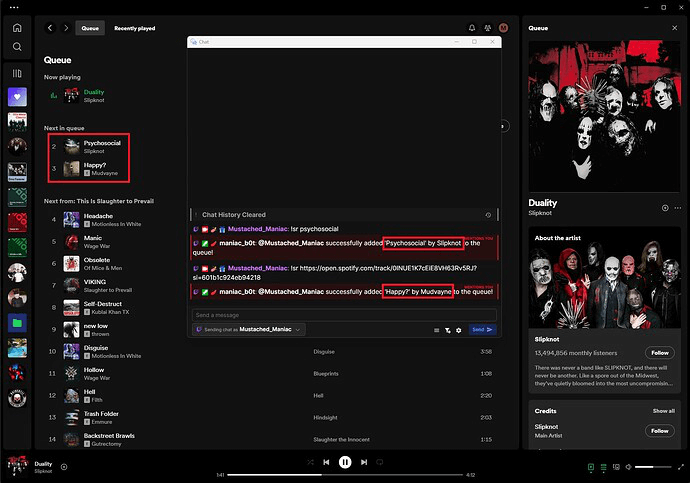Image resolution: width=690 pixels, height=483 pixels.
Task: Skip to previous track
Action: [326, 462]
